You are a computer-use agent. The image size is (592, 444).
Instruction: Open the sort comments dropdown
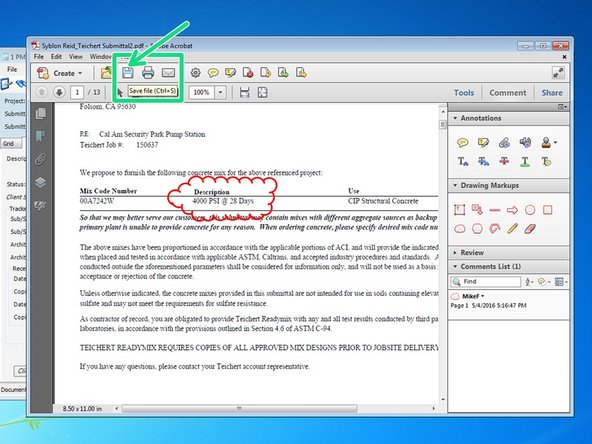coord(529,282)
